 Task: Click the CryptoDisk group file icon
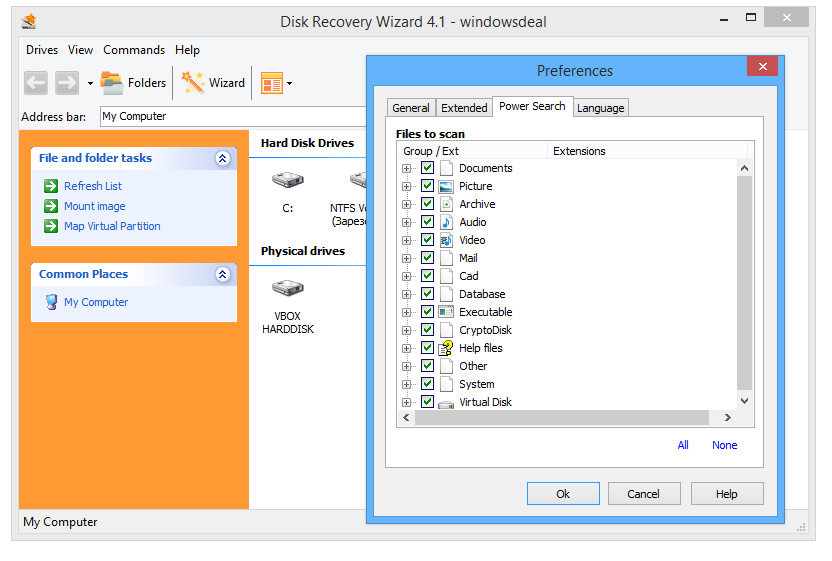tap(446, 330)
